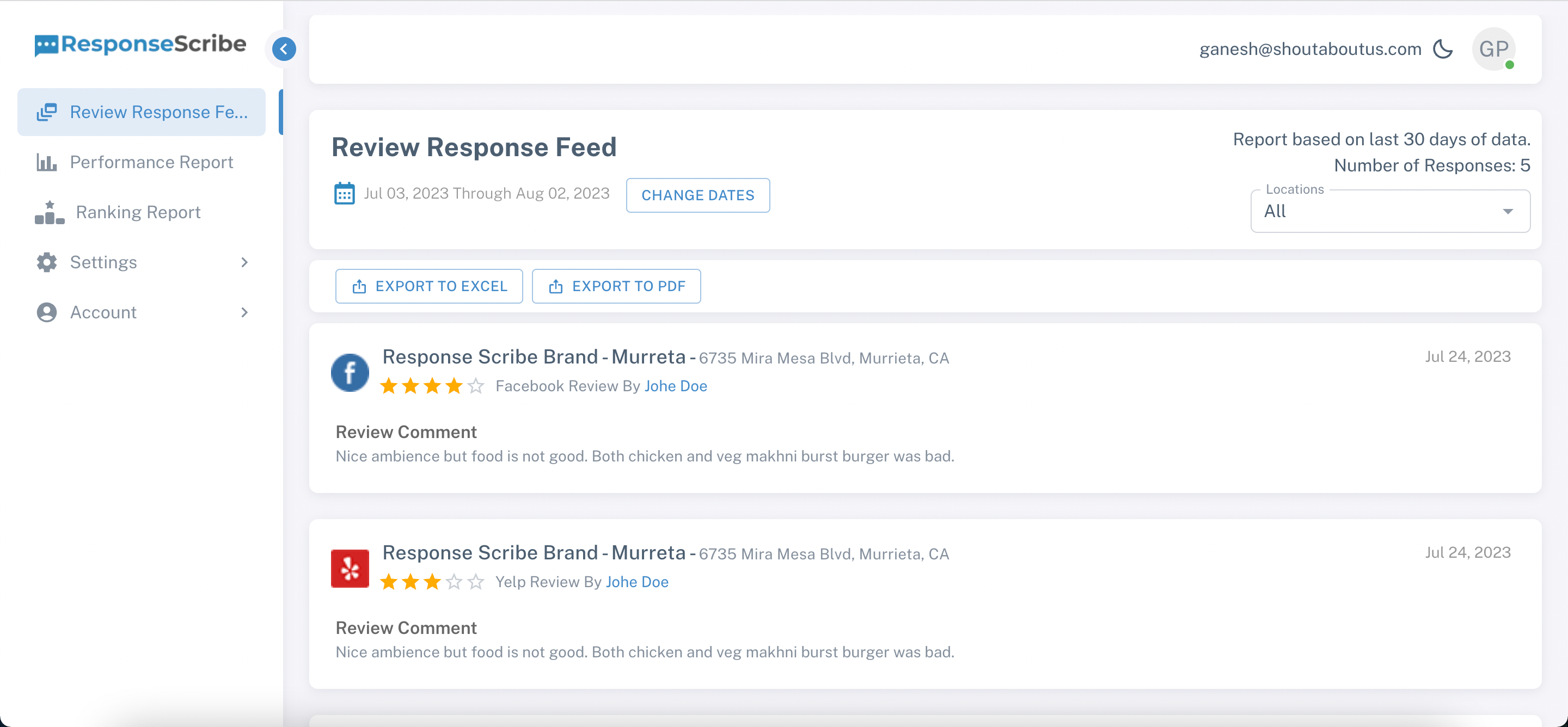Click the calendar icon next to the date range

(x=345, y=193)
